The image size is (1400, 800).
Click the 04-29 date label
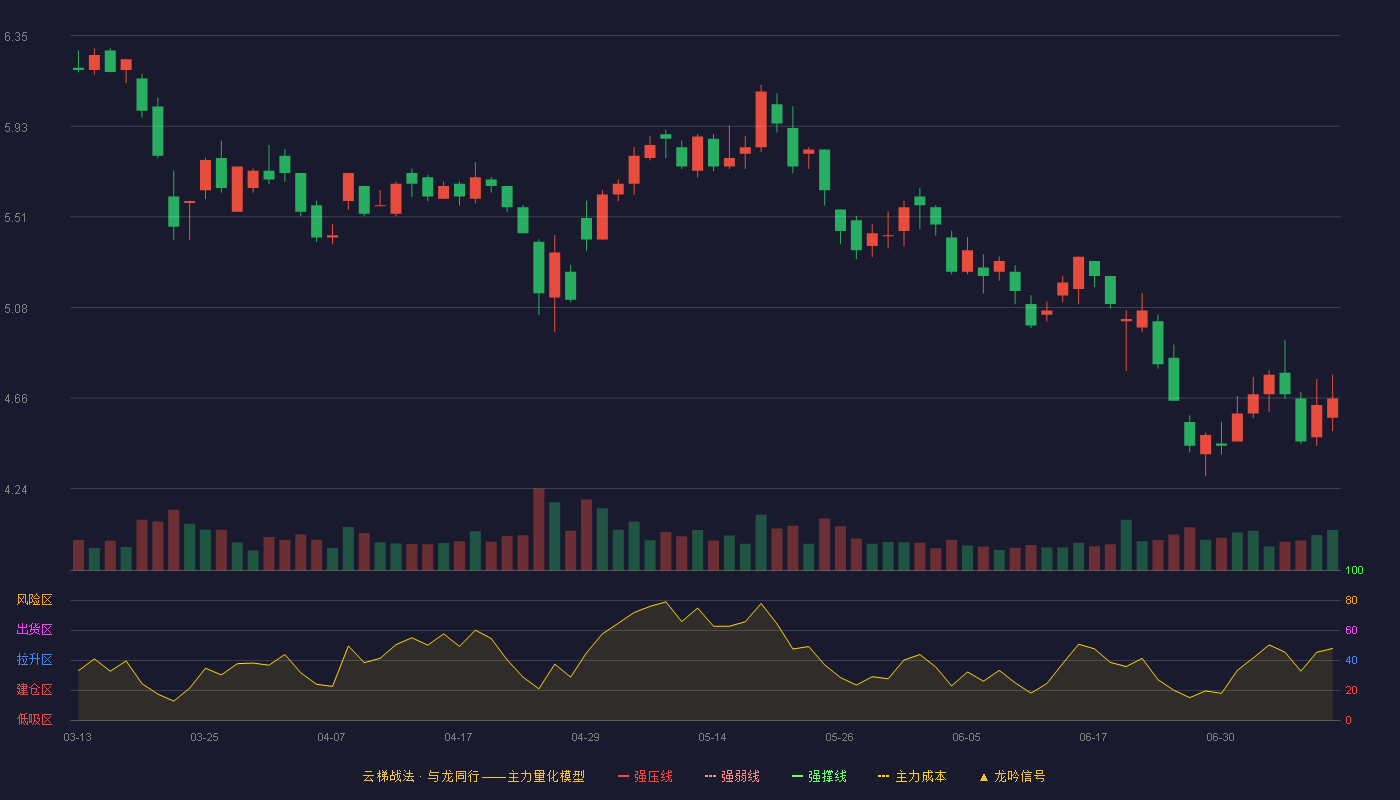point(585,737)
